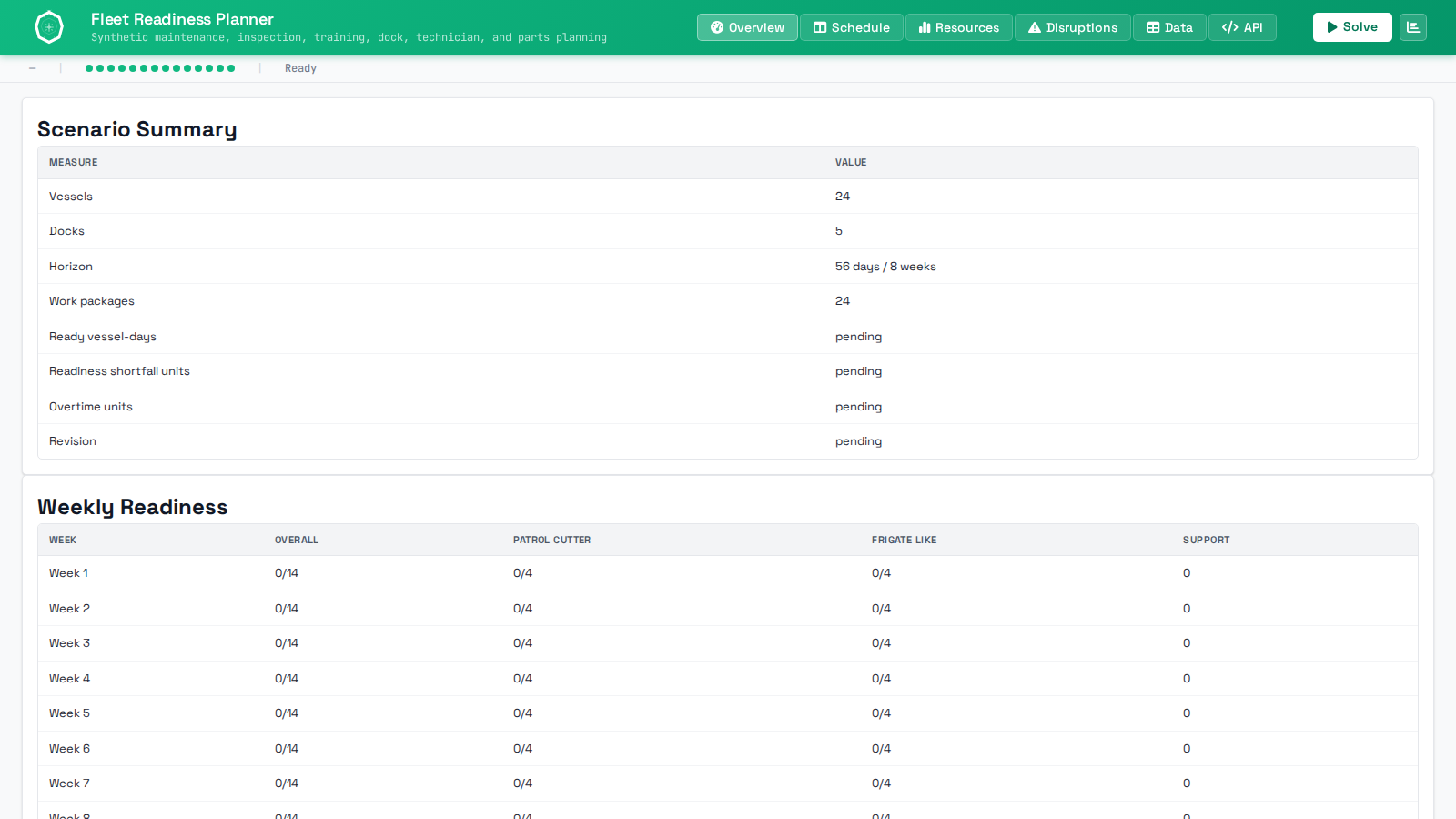Viewport: 1456px width, 819px height.
Task: Select the Ready vessel-days row label
Action: [x=103, y=337]
